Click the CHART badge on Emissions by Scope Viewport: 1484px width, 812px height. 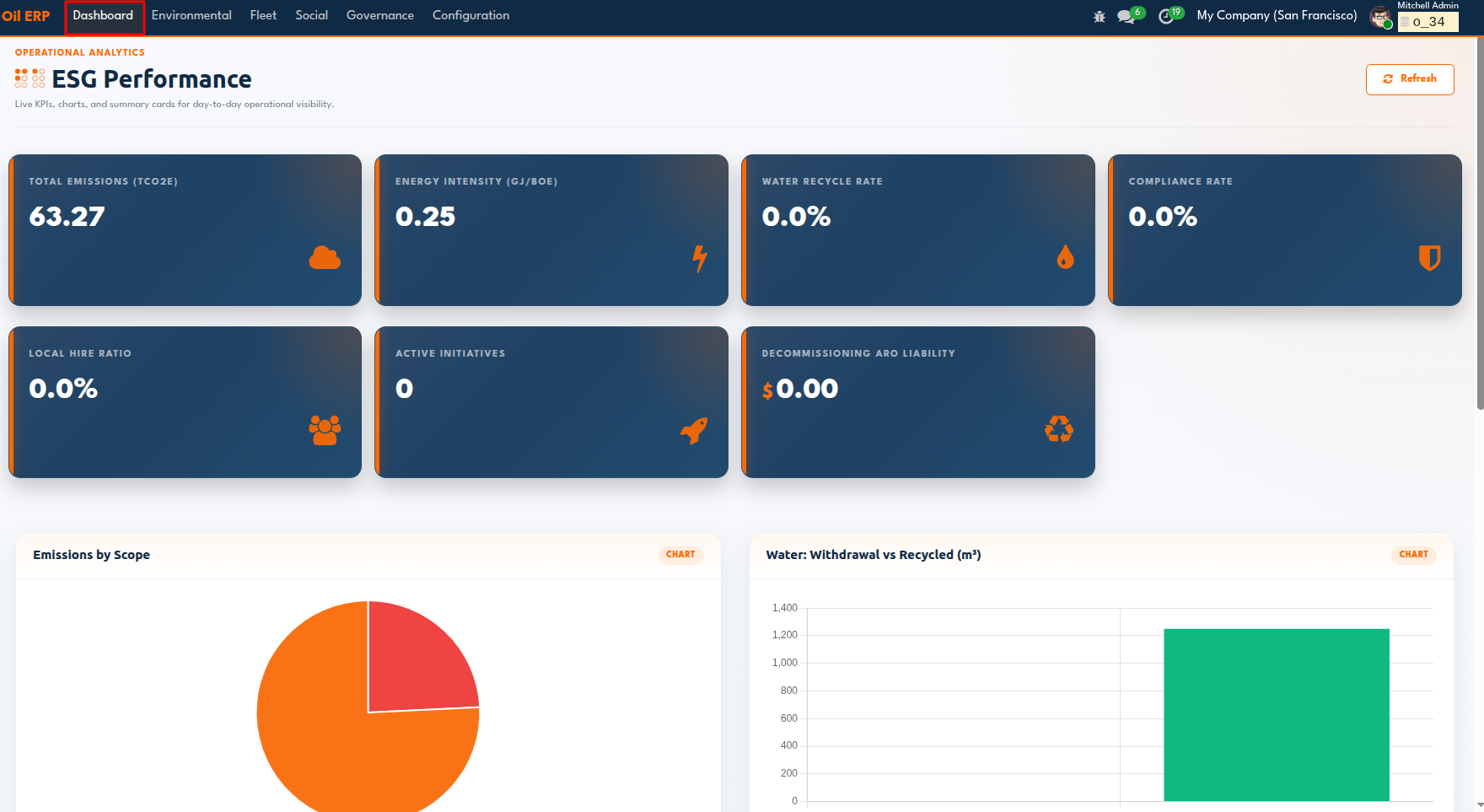[680, 555]
